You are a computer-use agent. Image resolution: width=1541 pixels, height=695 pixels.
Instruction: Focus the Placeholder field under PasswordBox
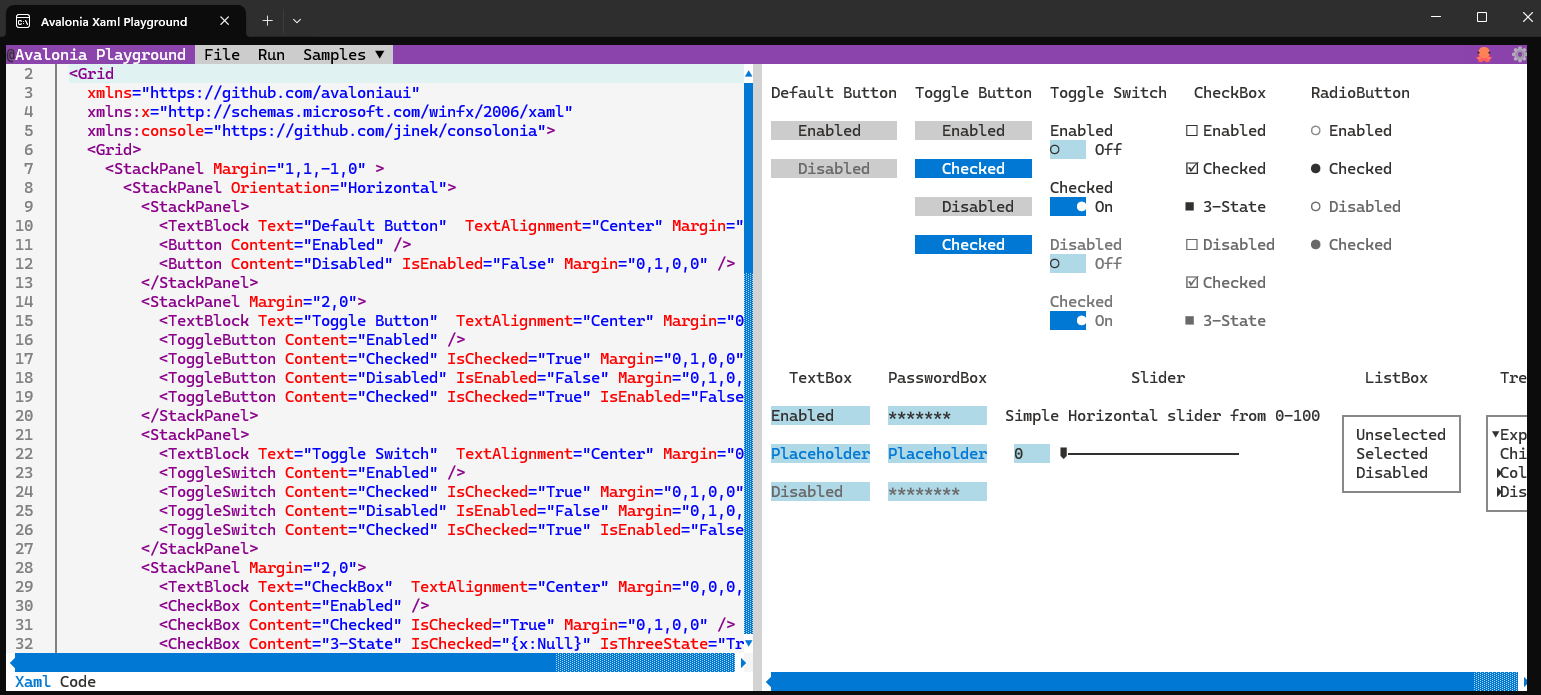tap(937, 454)
